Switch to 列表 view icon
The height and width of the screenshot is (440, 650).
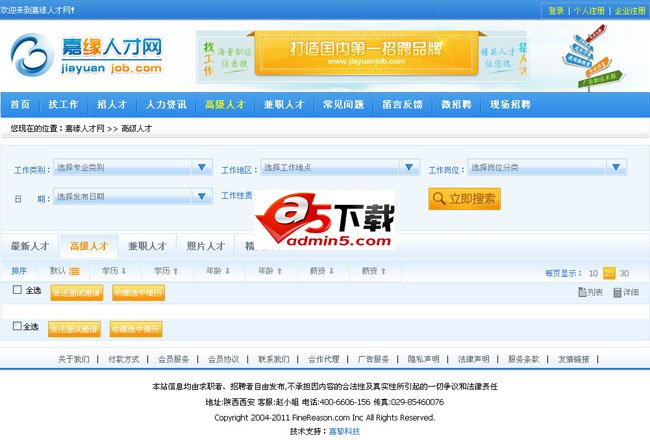590,292
